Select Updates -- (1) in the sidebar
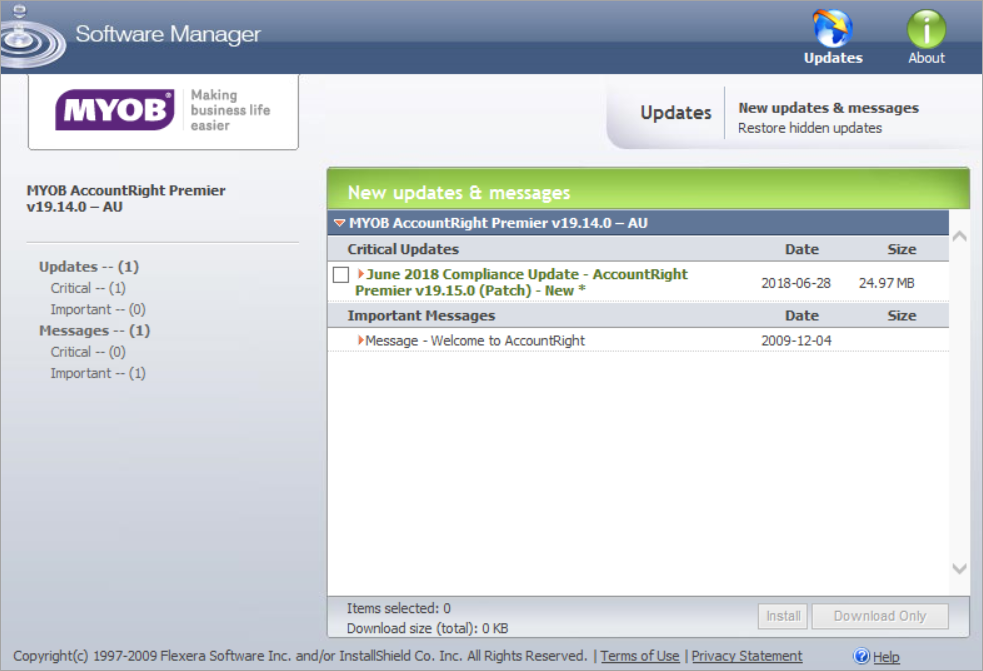 point(88,267)
